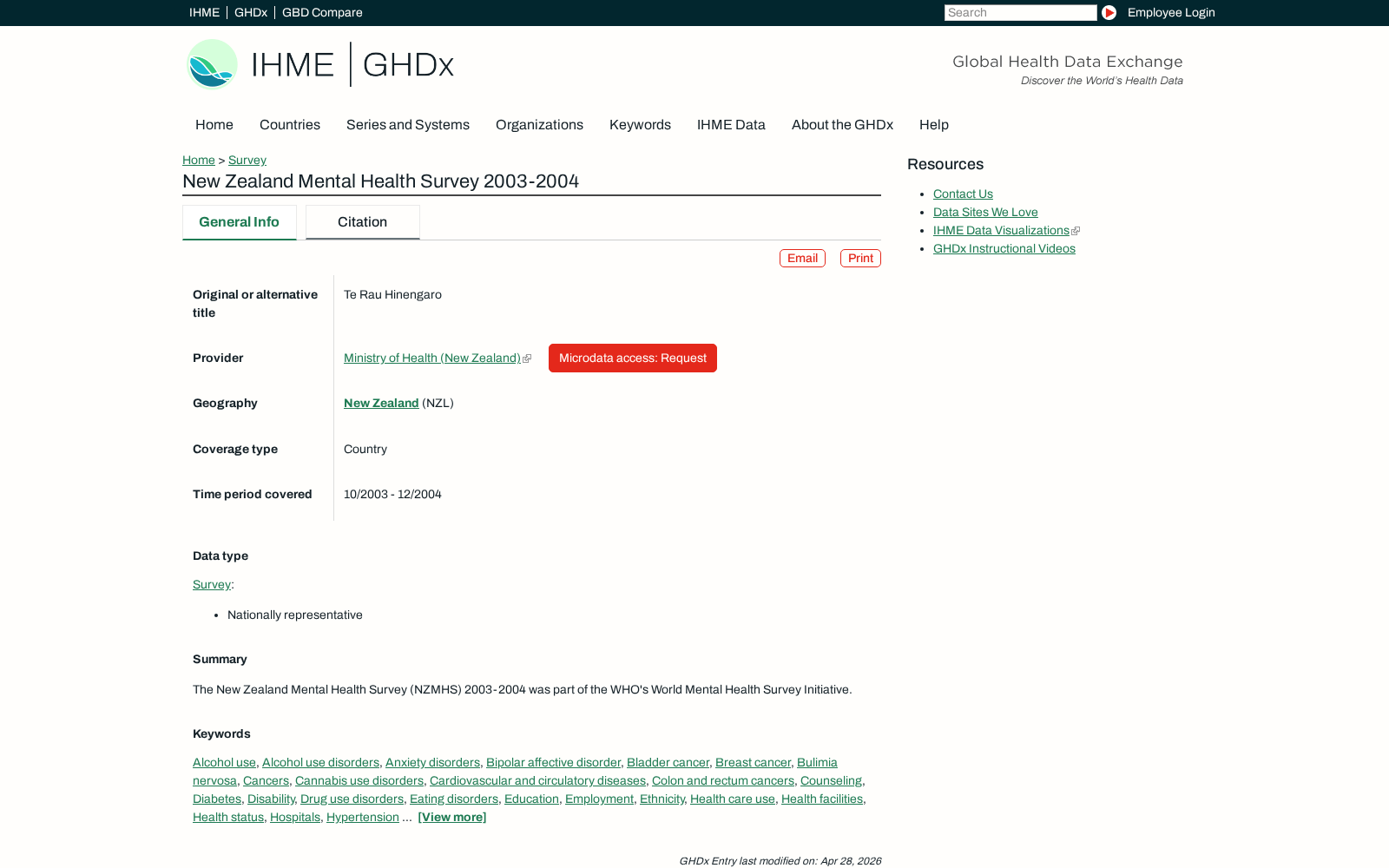Go to Home in main navigation
The width and height of the screenshot is (1389, 868).
point(214,125)
